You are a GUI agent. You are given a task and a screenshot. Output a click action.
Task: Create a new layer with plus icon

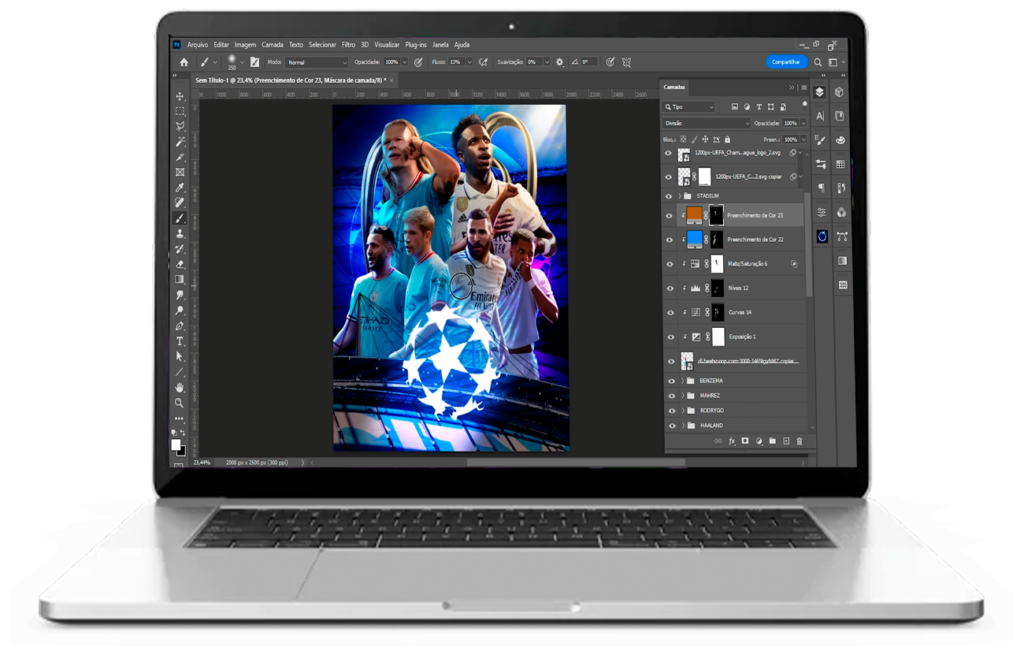click(786, 441)
